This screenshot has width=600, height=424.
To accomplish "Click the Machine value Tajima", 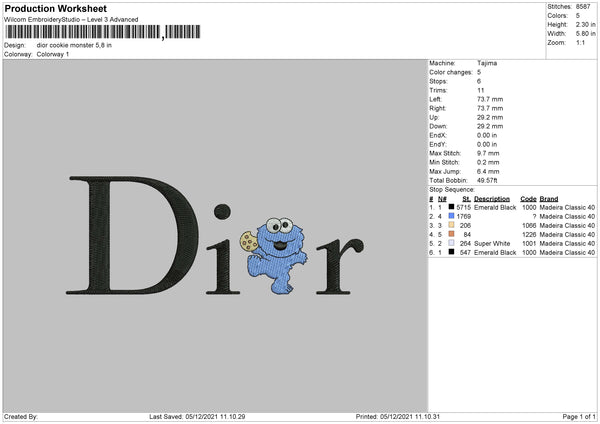I will (487, 63).
